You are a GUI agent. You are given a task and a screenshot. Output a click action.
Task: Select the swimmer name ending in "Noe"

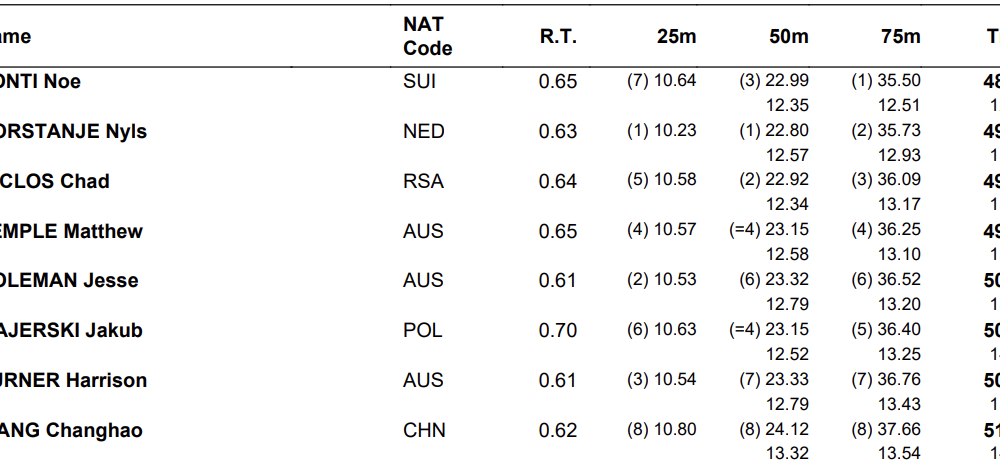tap(40, 82)
